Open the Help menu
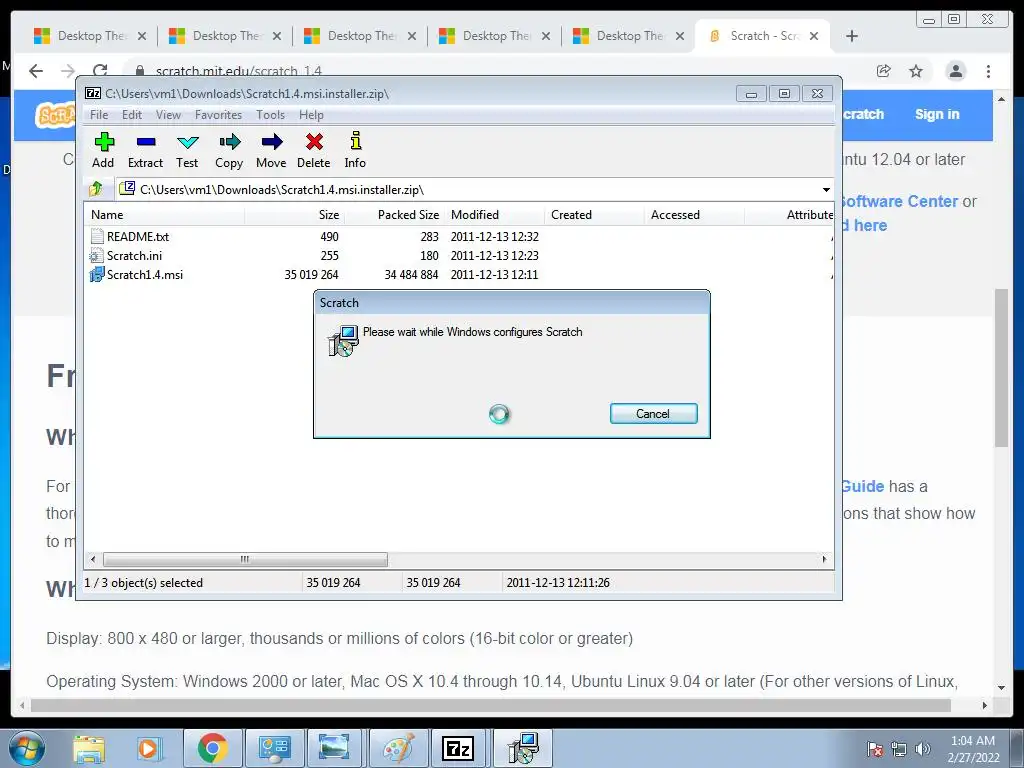 pyautogui.click(x=312, y=115)
